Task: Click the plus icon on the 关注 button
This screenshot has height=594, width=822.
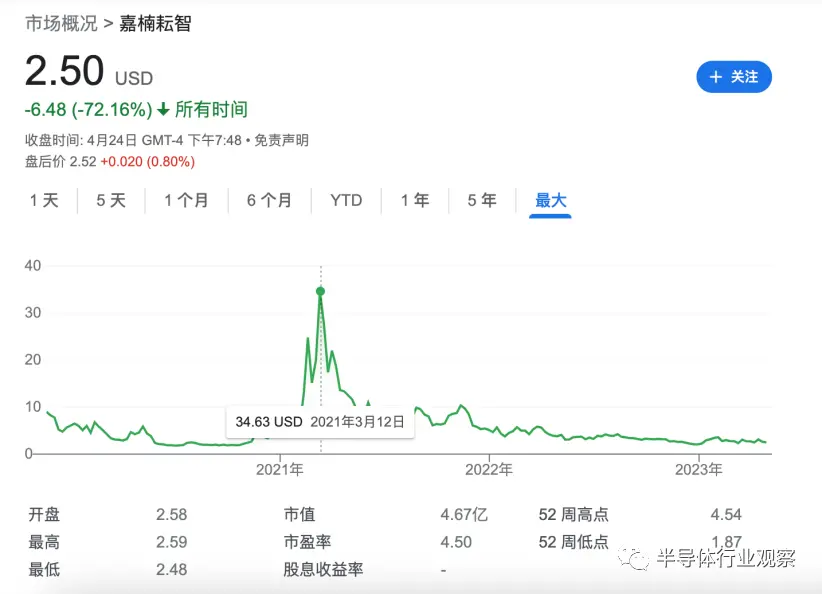Action: click(715, 77)
